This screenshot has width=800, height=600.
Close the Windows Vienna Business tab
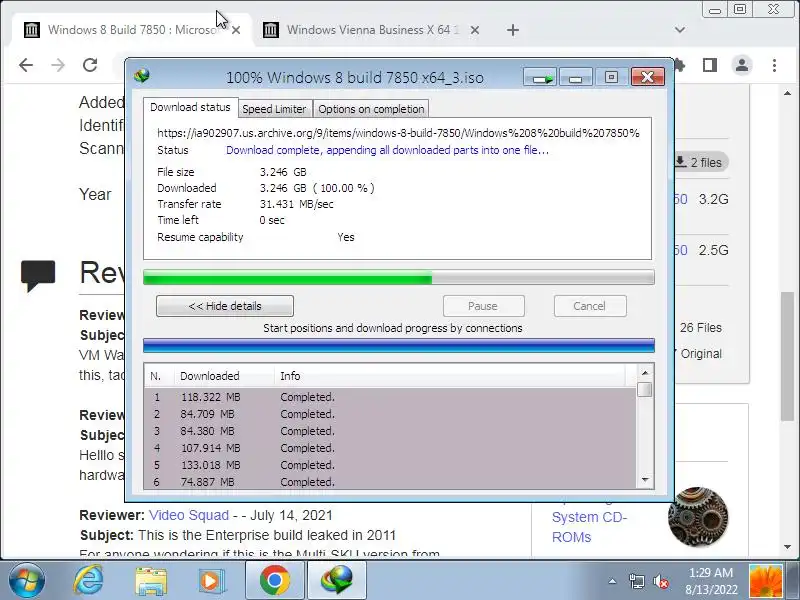tap(474, 30)
